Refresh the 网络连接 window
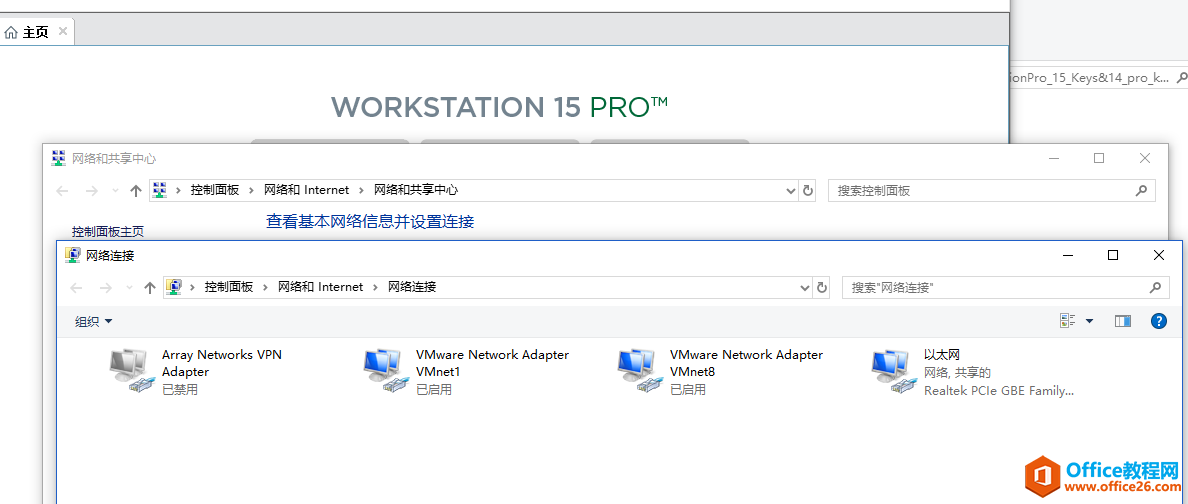This screenshot has height=504, width=1188. coord(822,287)
